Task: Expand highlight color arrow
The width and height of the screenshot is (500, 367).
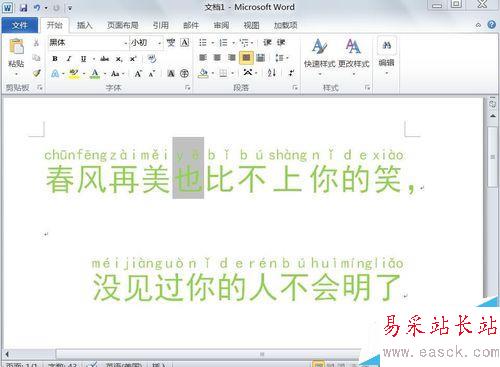Action: click(84, 74)
